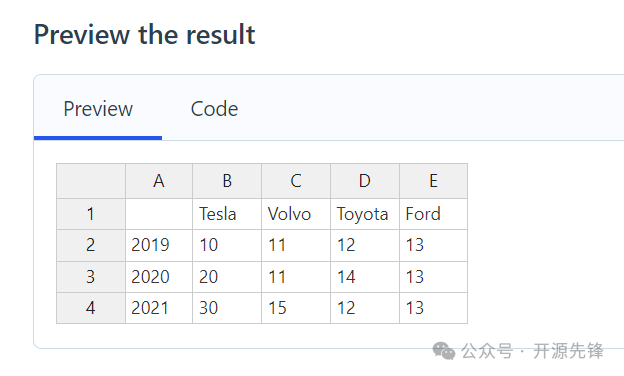Screen dimensions: 624x376
Task: Select column A header
Action: tap(159, 181)
